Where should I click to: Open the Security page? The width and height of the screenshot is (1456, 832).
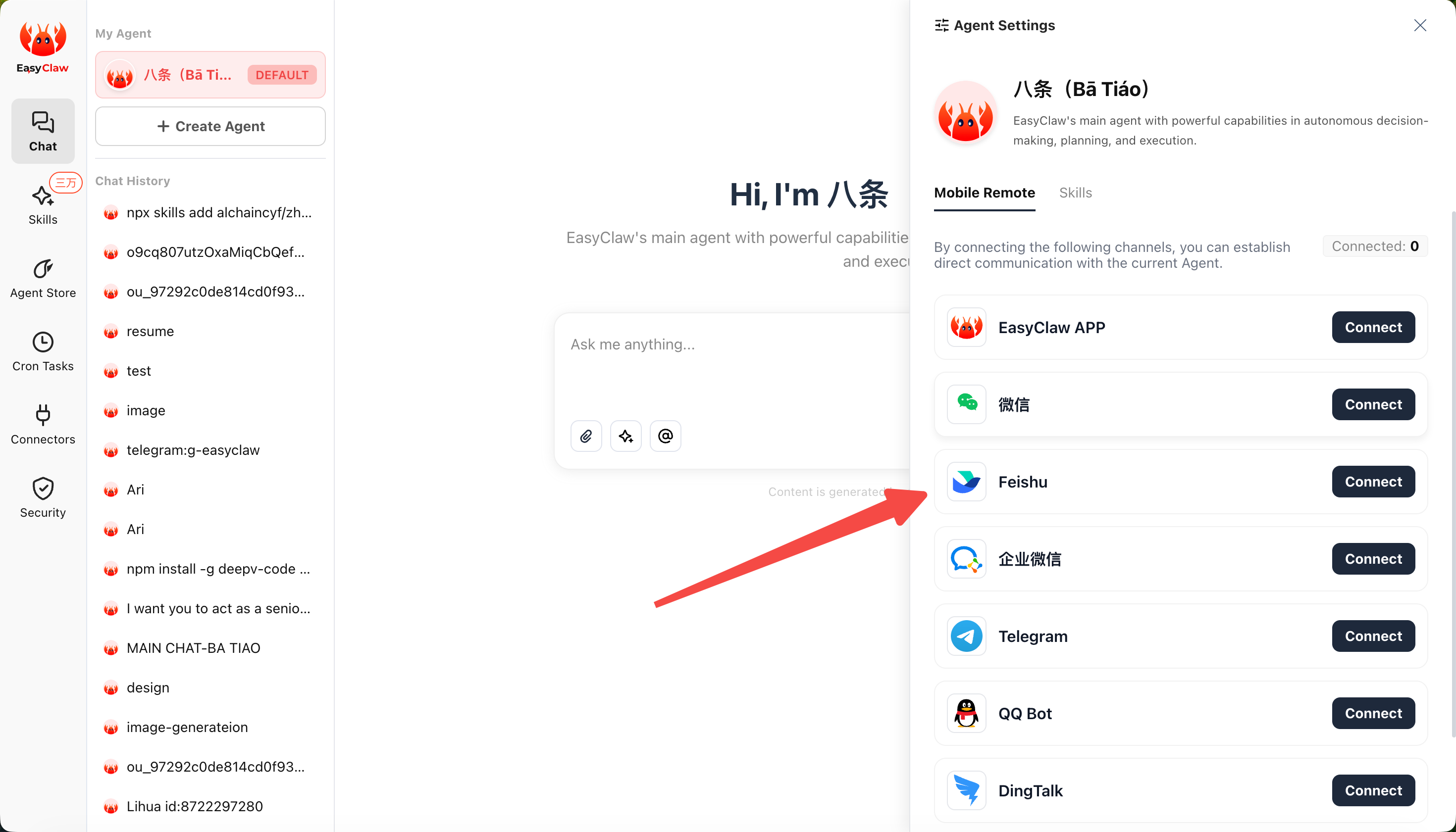click(x=43, y=498)
